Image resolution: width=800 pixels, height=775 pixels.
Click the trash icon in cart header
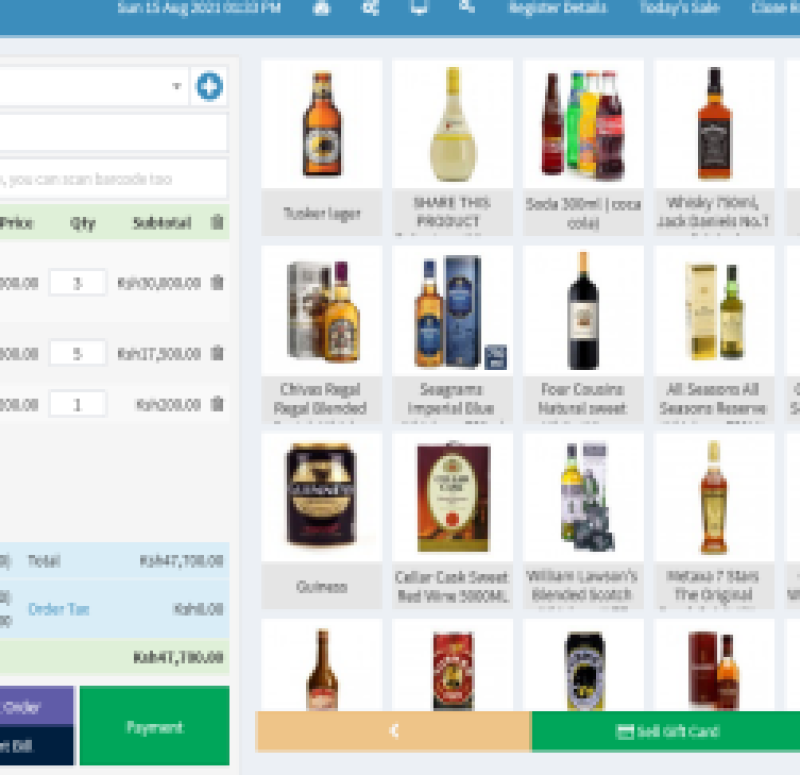click(x=217, y=222)
